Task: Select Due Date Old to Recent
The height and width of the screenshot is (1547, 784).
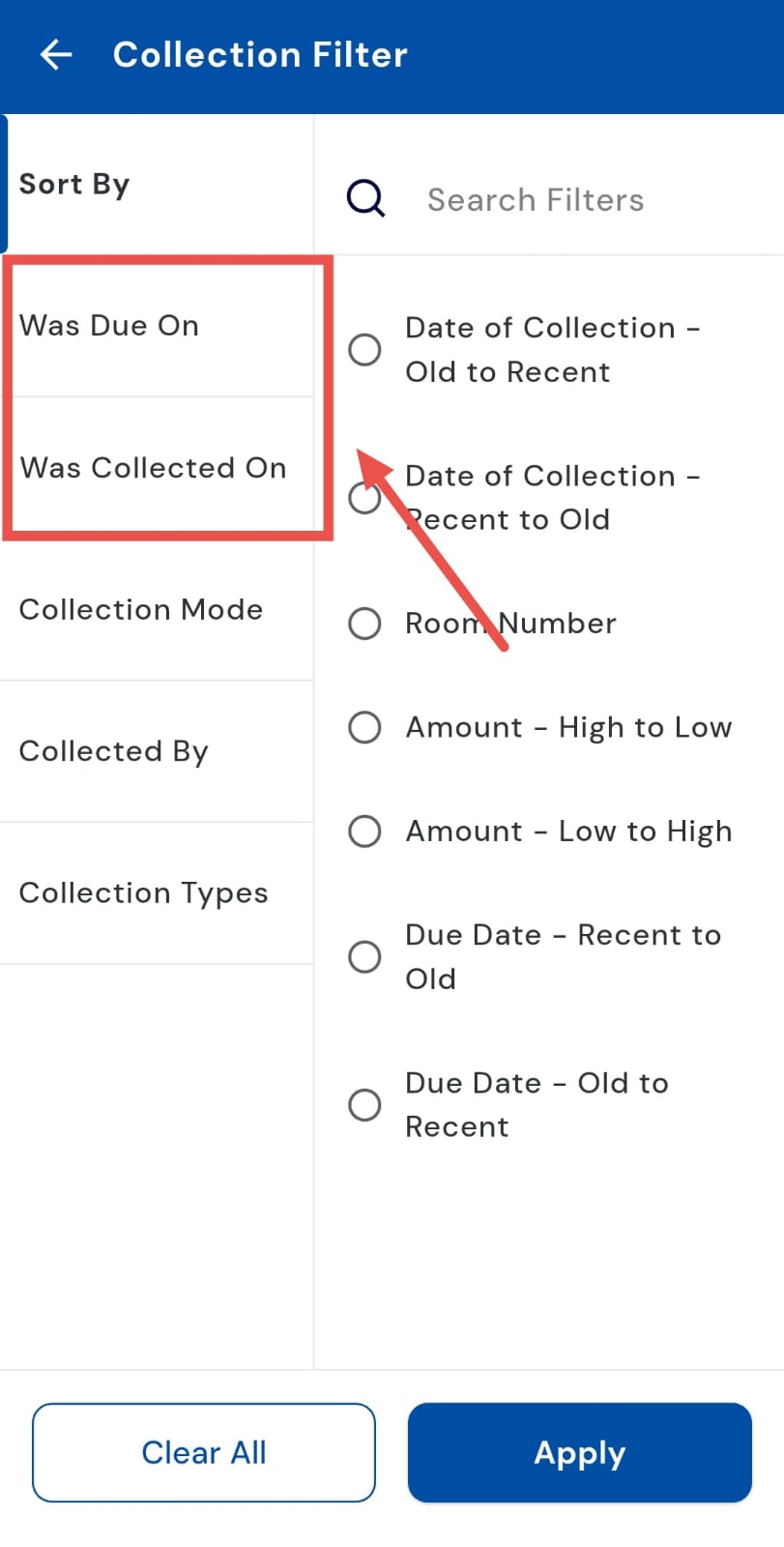Action: coord(364,1104)
